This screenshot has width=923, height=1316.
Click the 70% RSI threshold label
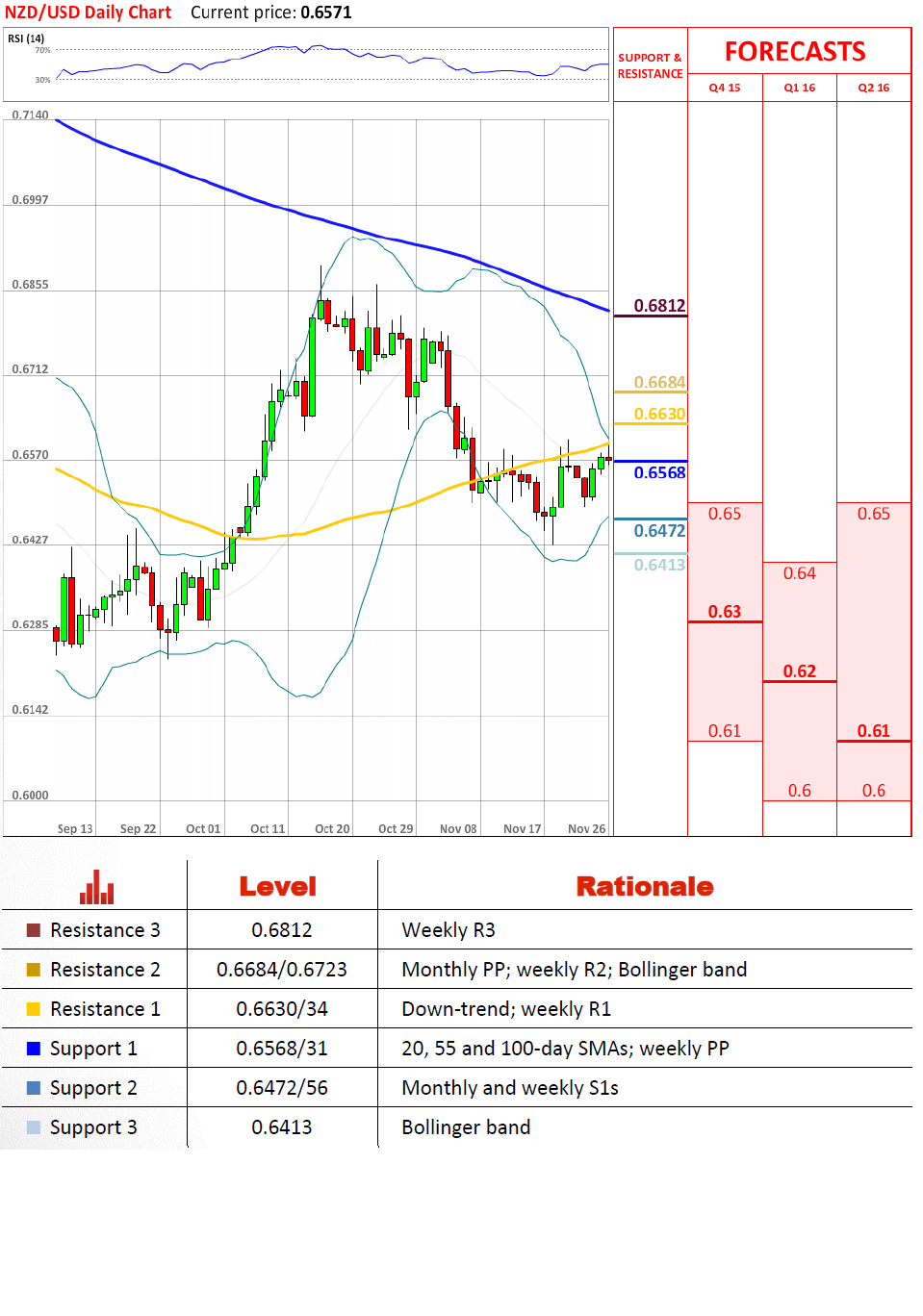(x=42, y=50)
